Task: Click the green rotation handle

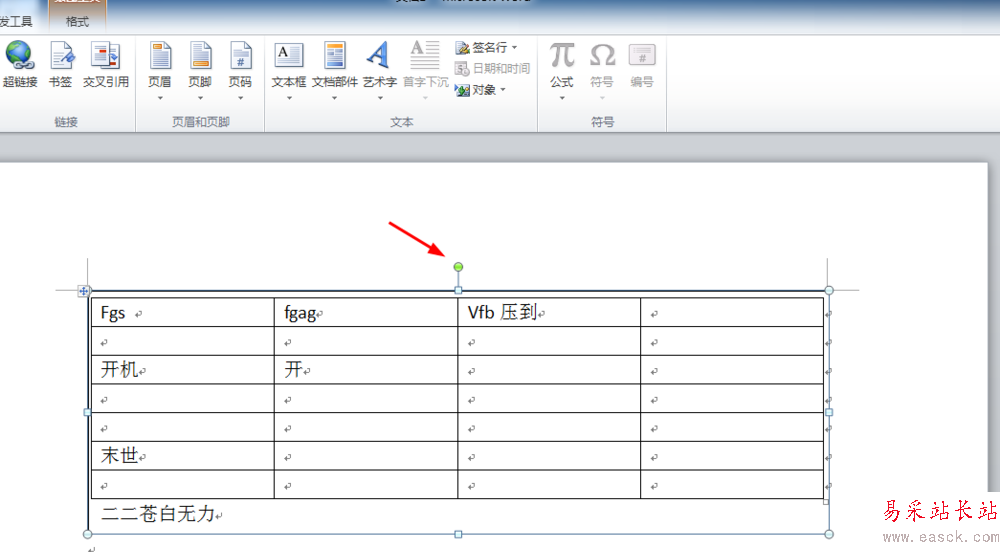Action: pyautogui.click(x=458, y=267)
